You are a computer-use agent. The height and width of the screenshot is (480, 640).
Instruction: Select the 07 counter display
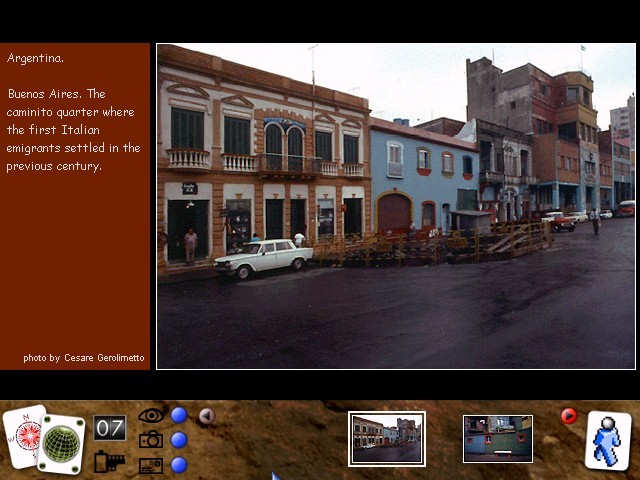pyautogui.click(x=110, y=428)
